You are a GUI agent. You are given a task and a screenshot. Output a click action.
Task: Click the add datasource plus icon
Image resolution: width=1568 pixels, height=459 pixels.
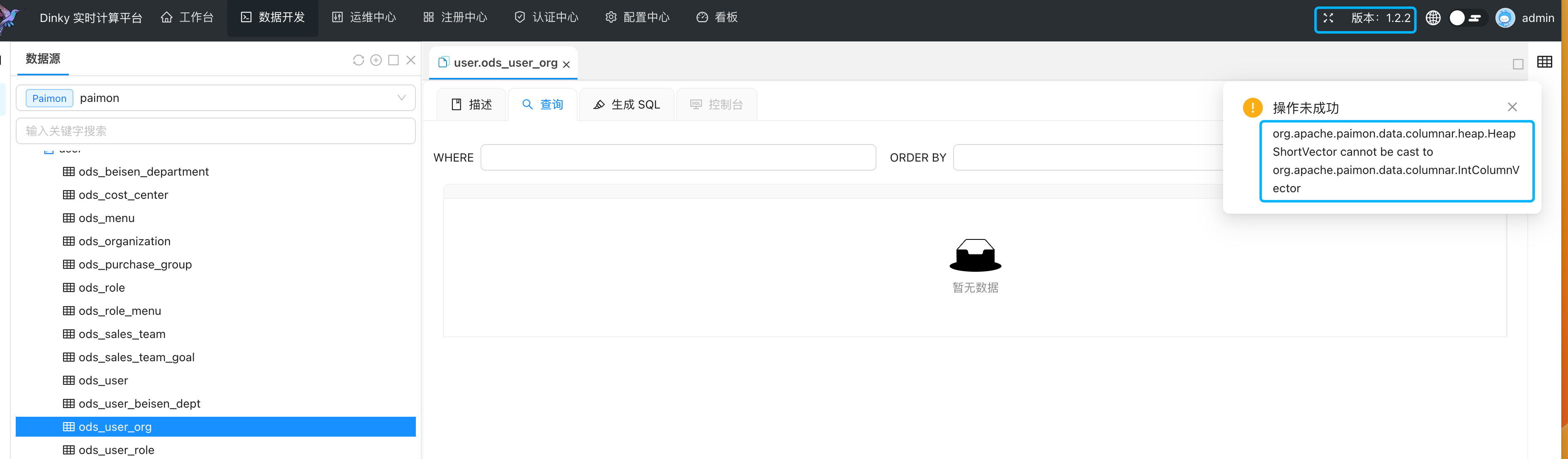[376, 60]
